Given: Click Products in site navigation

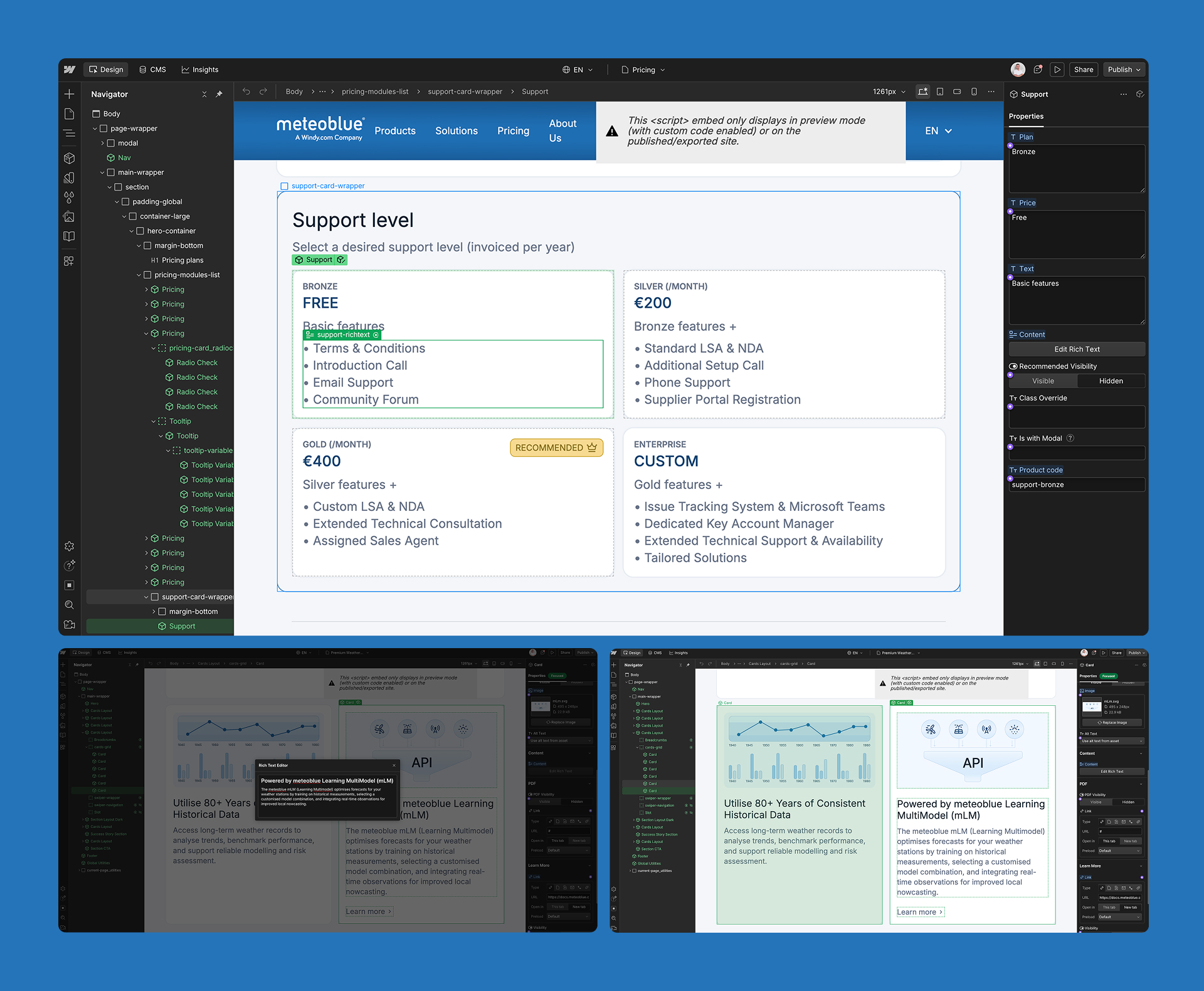Looking at the screenshot, I should coord(395,131).
